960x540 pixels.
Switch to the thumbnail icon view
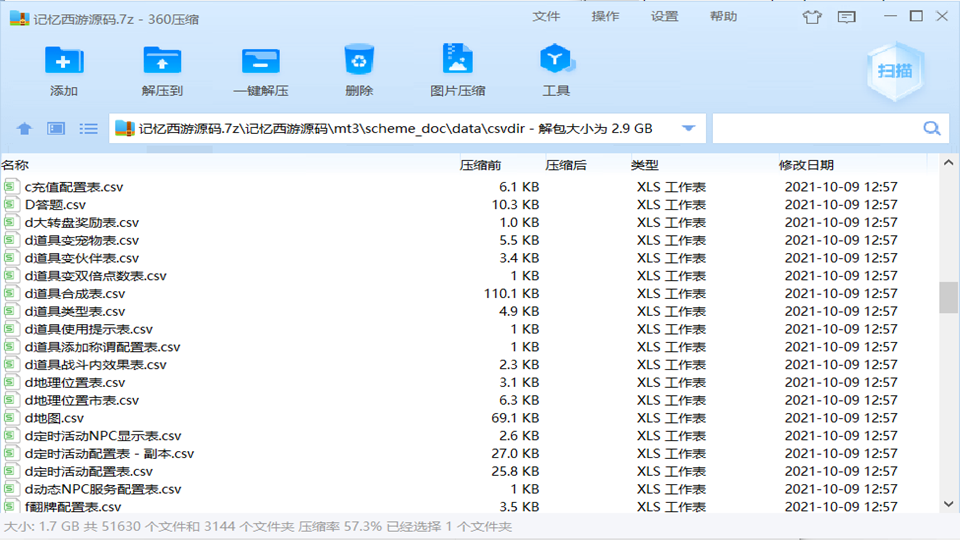click(56, 129)
